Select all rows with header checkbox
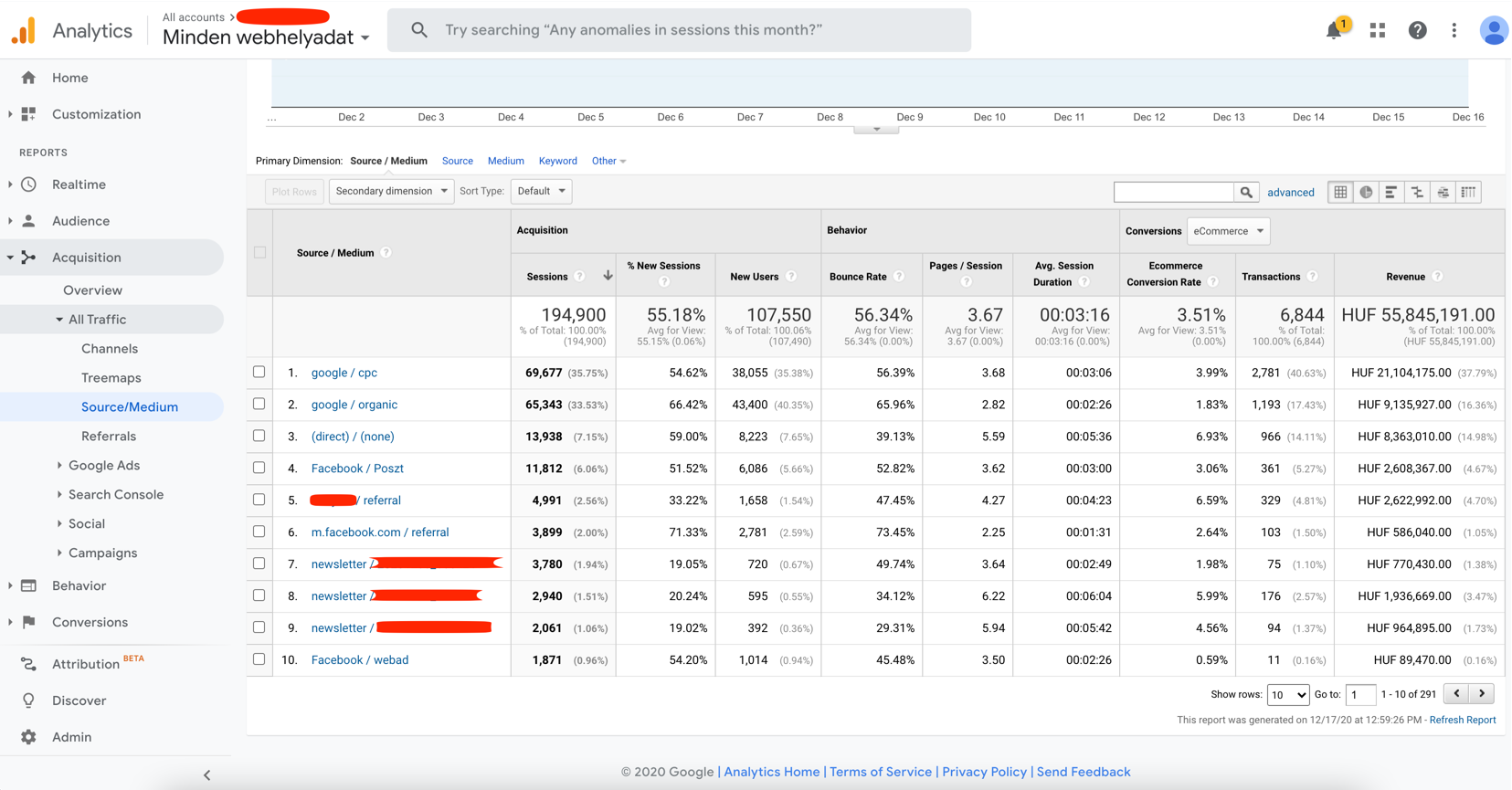1512x790 pixels. pyautogui.click(x=259, y=252)
